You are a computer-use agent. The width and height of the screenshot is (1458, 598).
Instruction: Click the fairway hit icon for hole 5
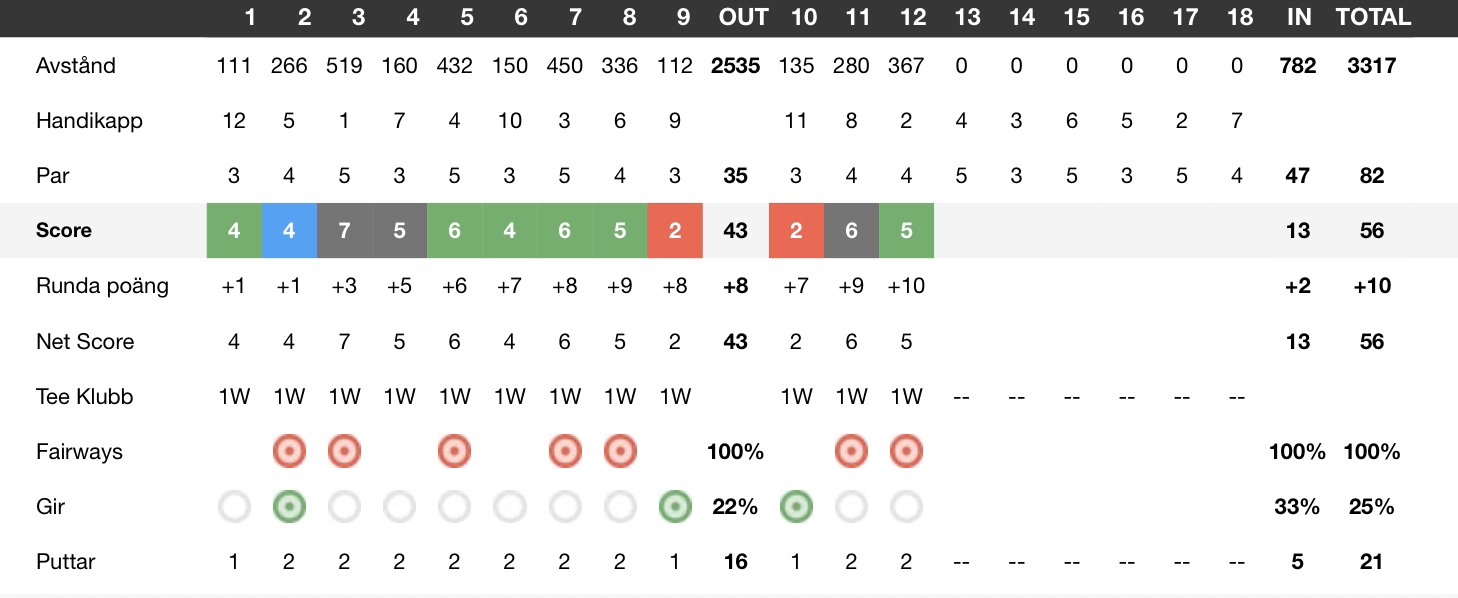[x=454, y=452]
